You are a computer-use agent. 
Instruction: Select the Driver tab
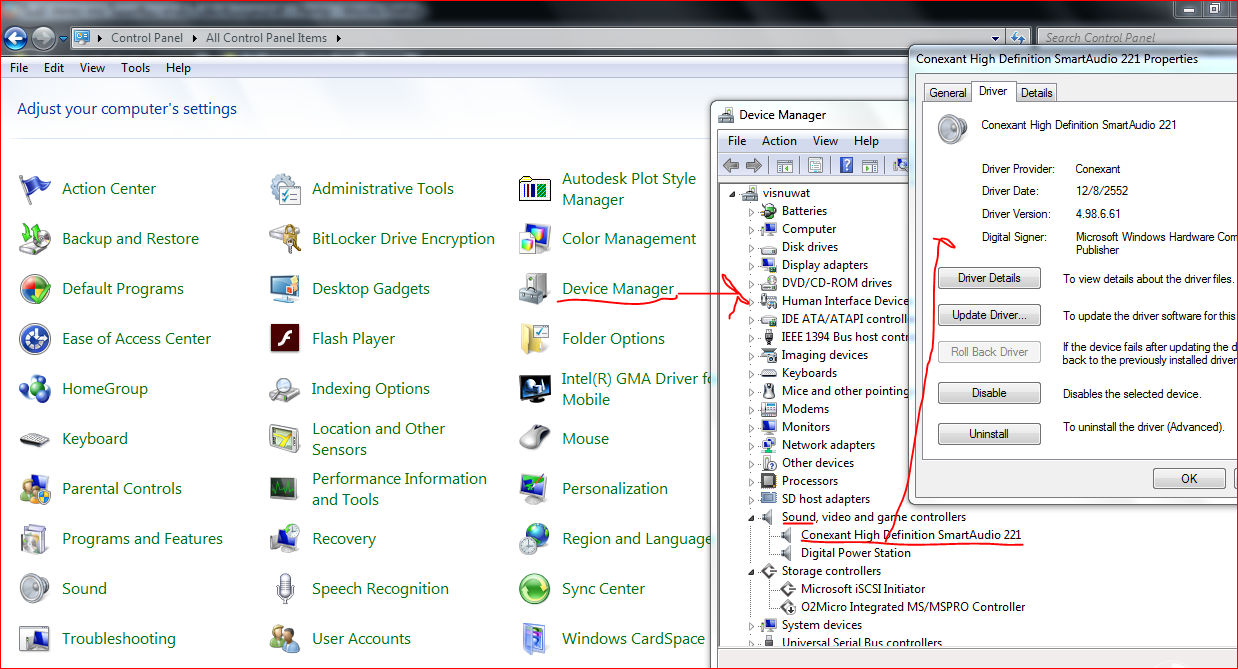pos(993,91)
